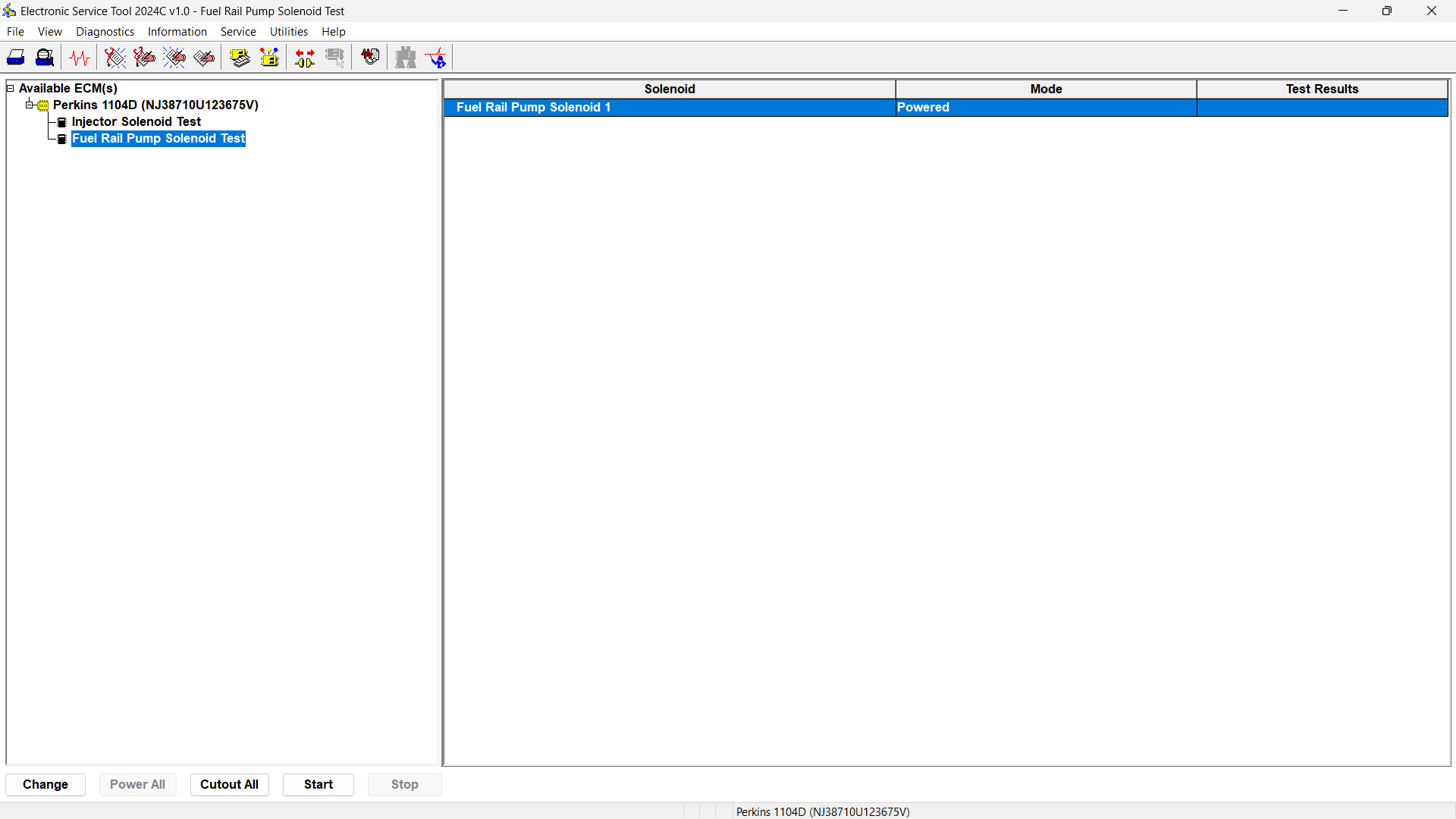The image size is (1456, 819).
Task: Select Perkins 1104D (NJ38710U123675V) tree label
Action: pyautogui.click(x=155, y=105)
